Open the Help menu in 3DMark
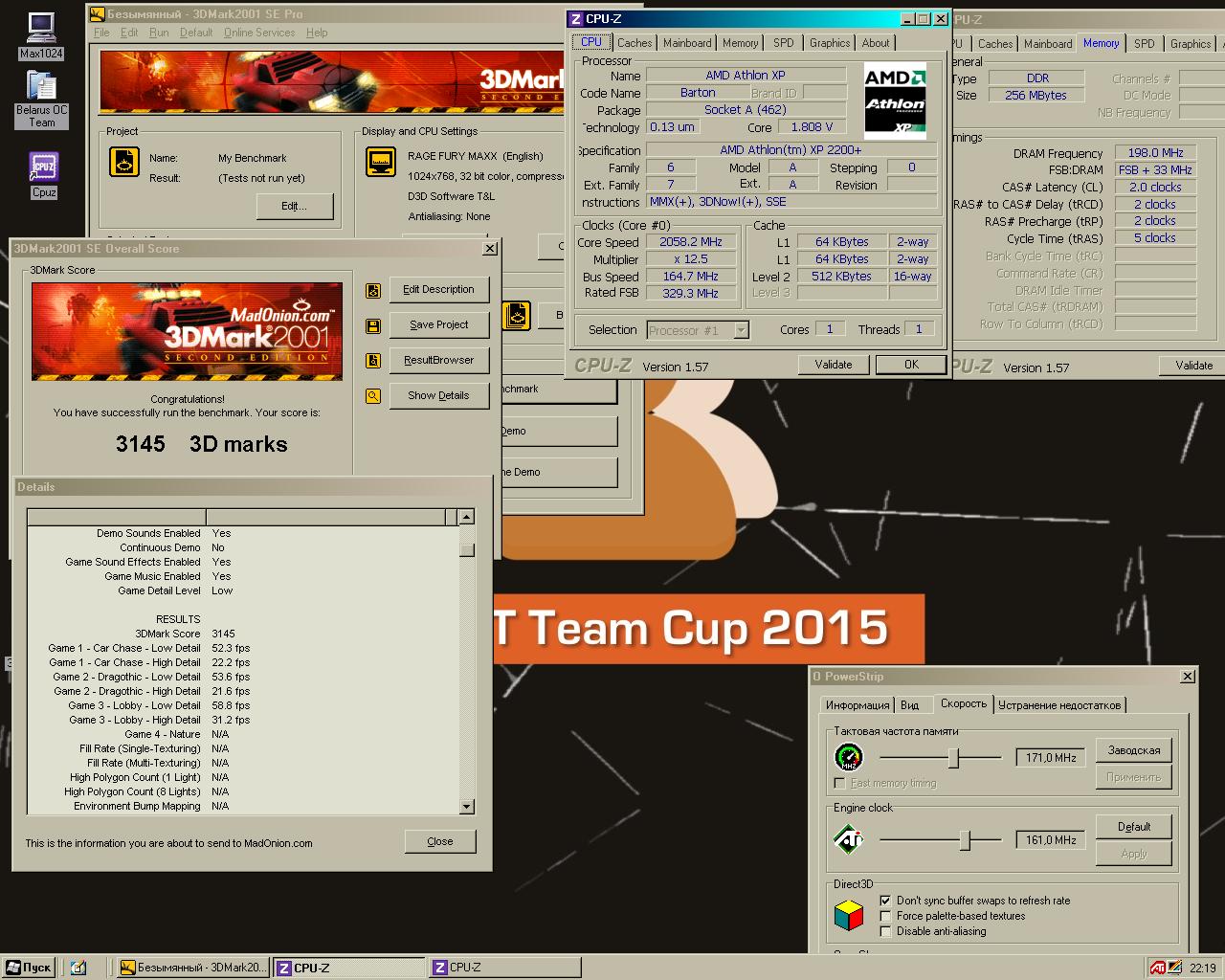The width and height of the screenshot is (1225, 980). click(x=317, y=33)
